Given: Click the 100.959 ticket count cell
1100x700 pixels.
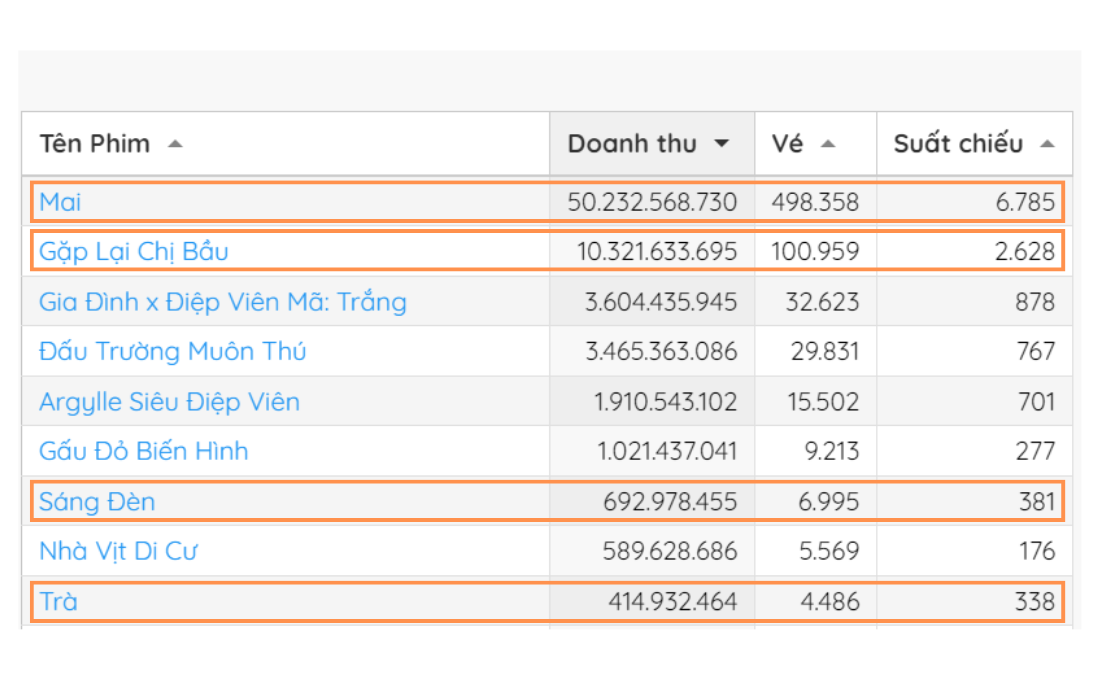Looking at the screenshot, I should (815, 251).
